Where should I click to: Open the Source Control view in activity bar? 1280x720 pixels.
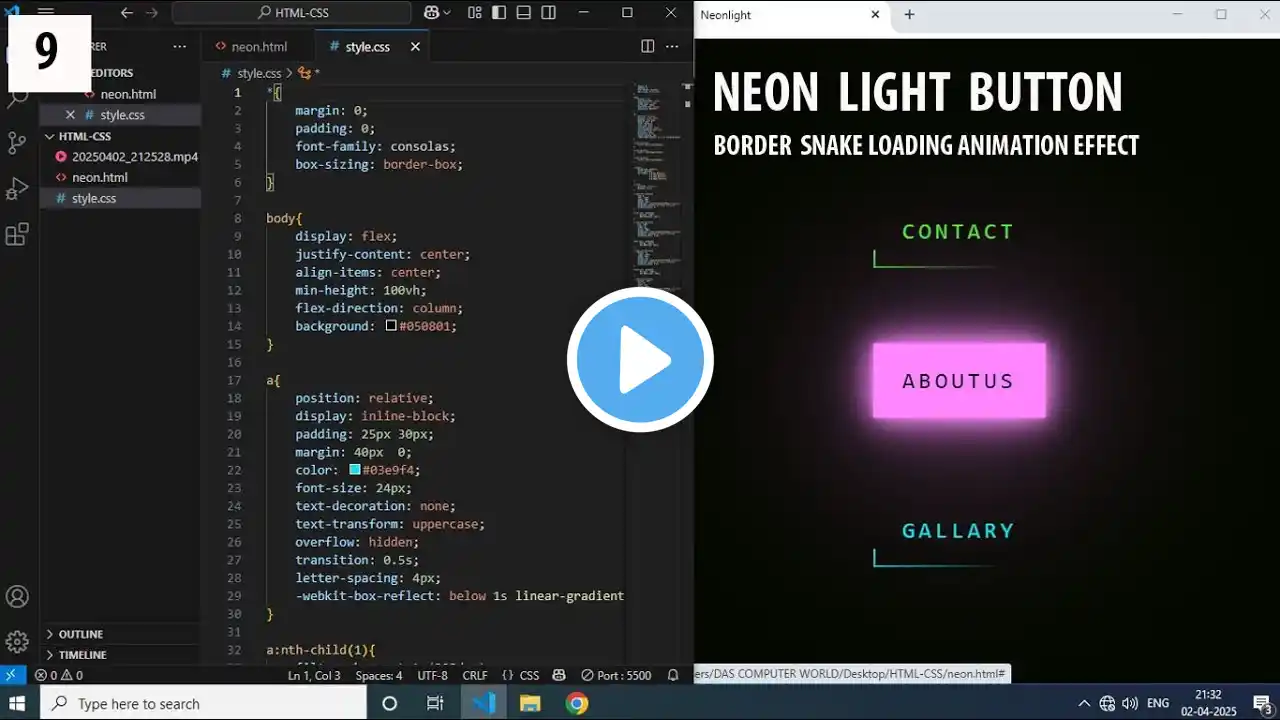coord(17,142)
